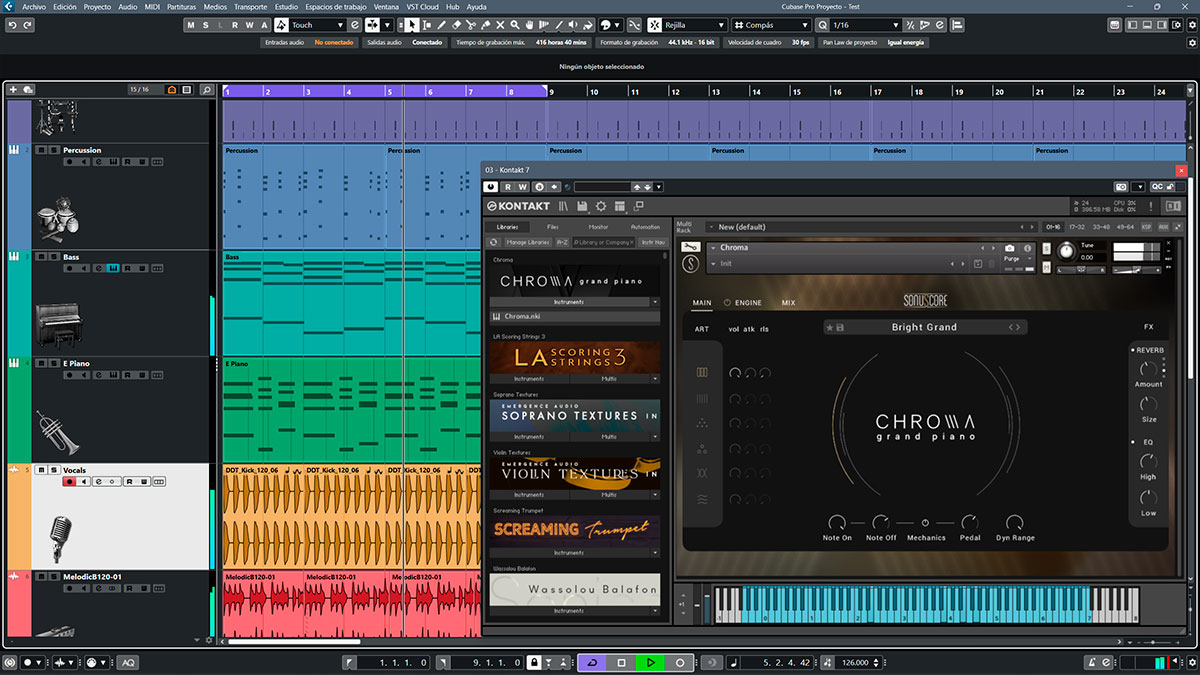
Task: Toggle the EQ effect on
Action: (x=1132, y=442)
